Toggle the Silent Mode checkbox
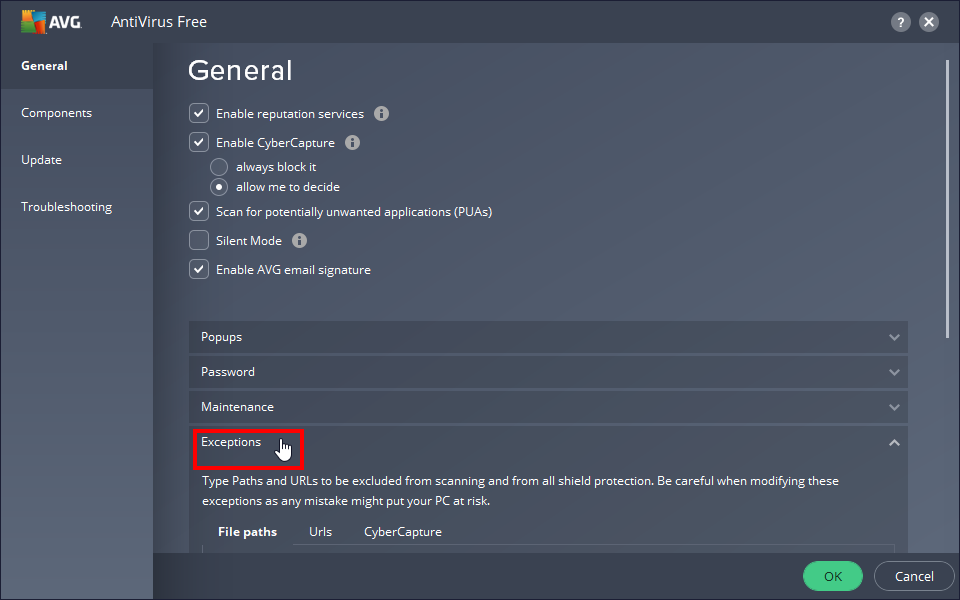This screenshot has height=600, width=960. coord(199,241)
